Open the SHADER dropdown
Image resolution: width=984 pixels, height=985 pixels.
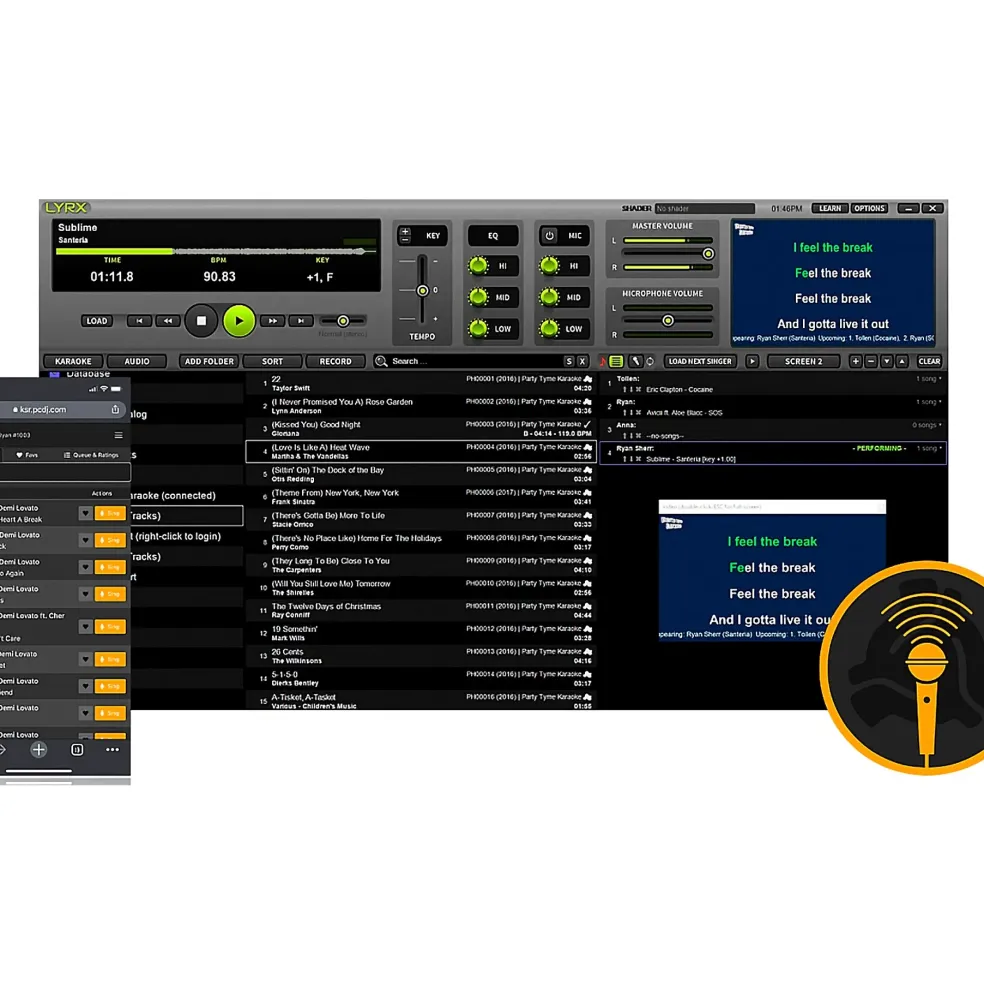[704, 209]
